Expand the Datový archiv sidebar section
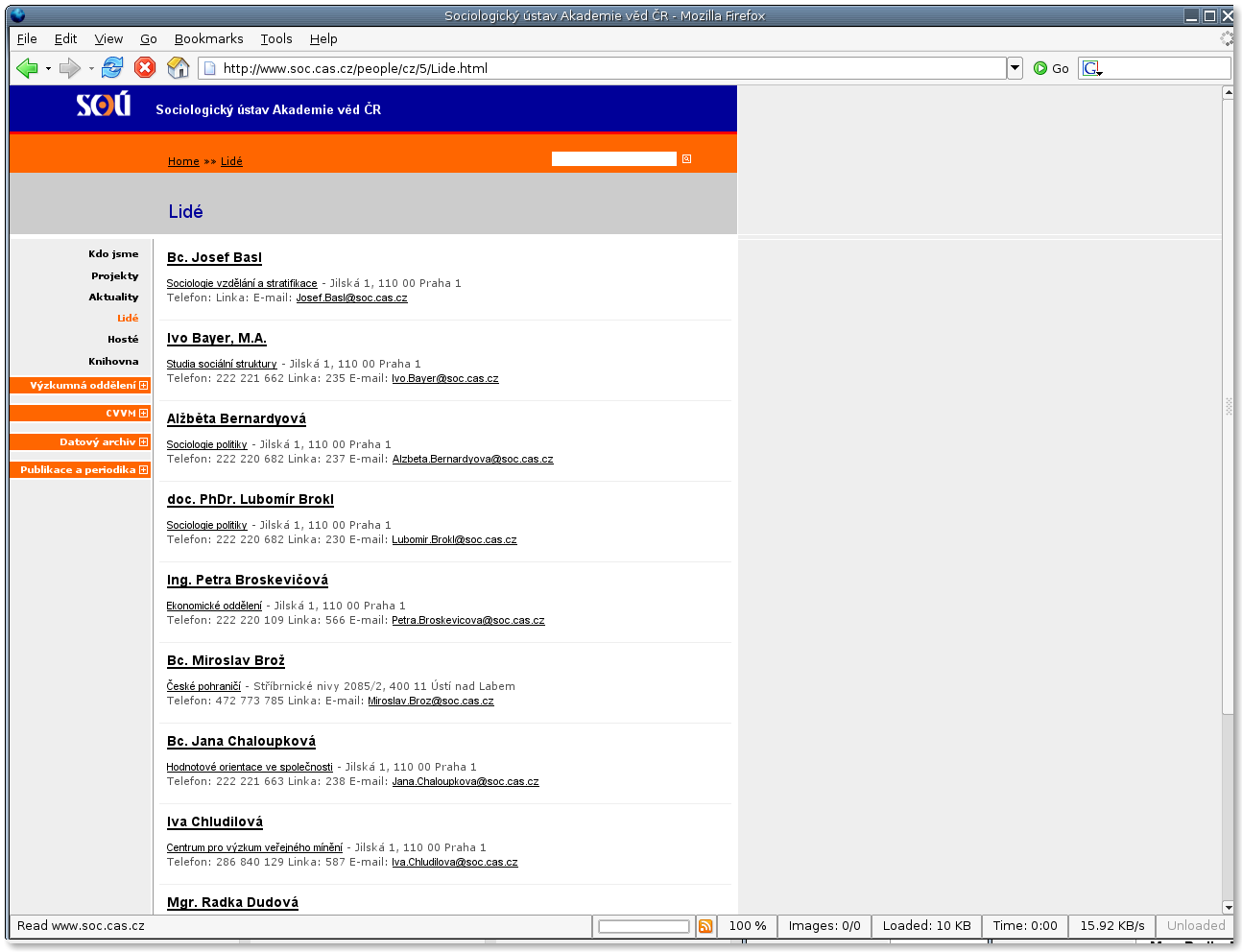 click(x=143, y=442)
